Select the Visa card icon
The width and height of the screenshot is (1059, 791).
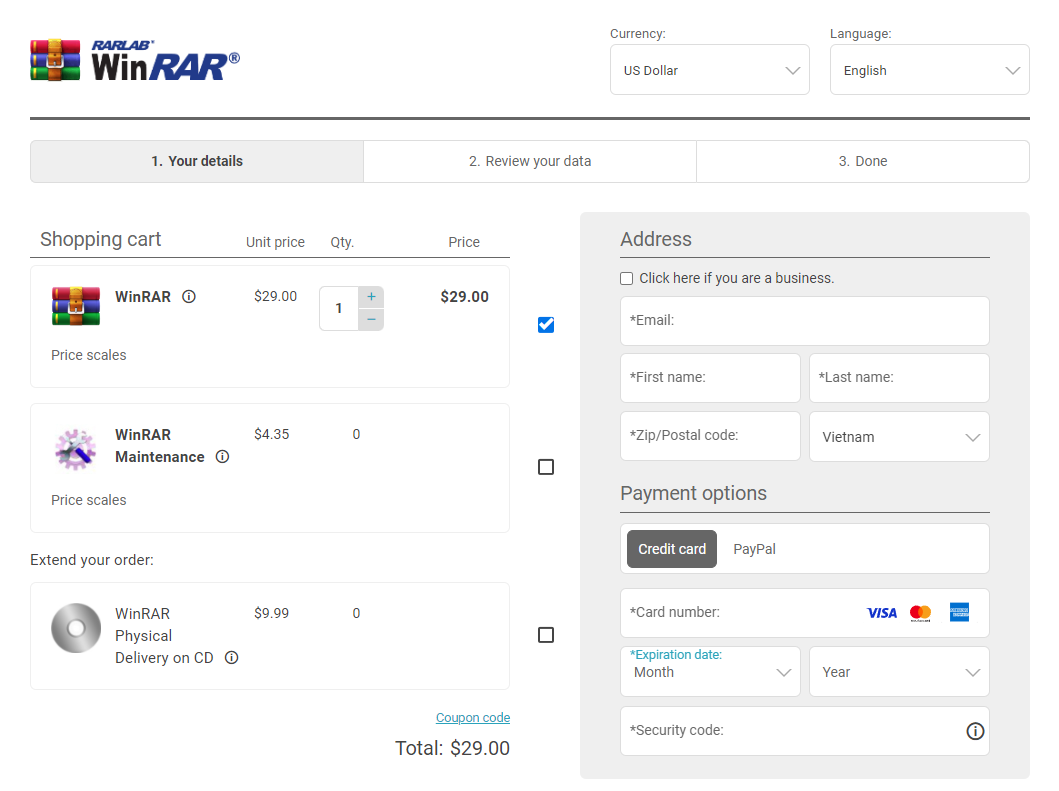[882, 612]
